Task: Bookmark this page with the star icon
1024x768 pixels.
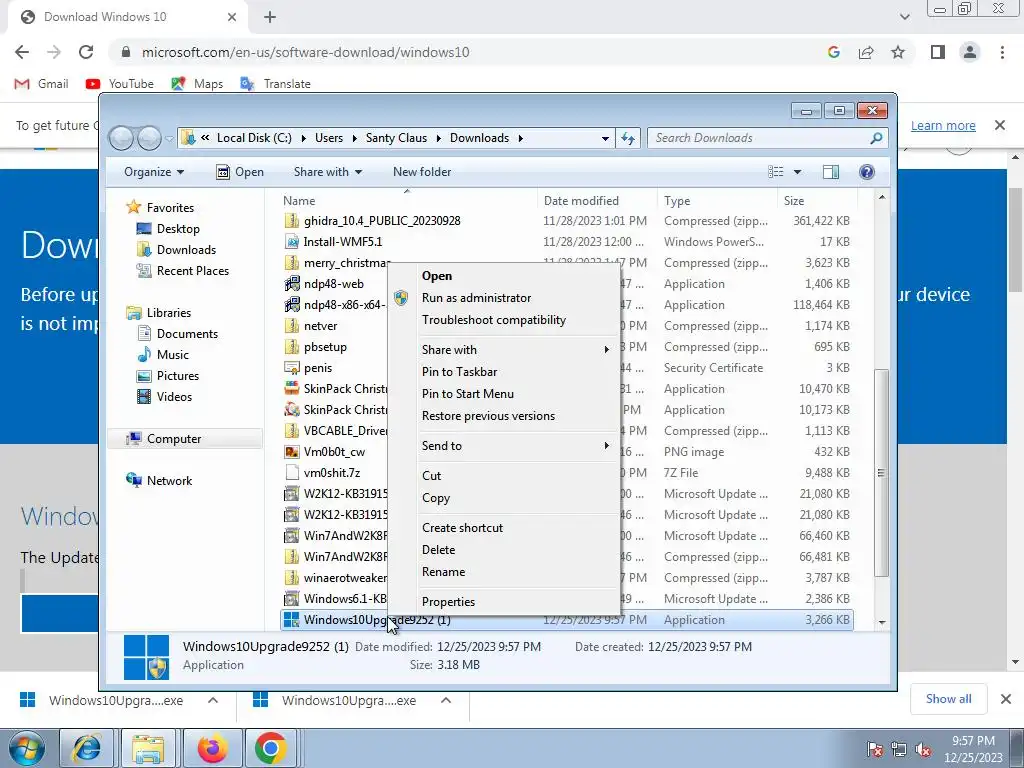Action: click(x=898, y=52)
